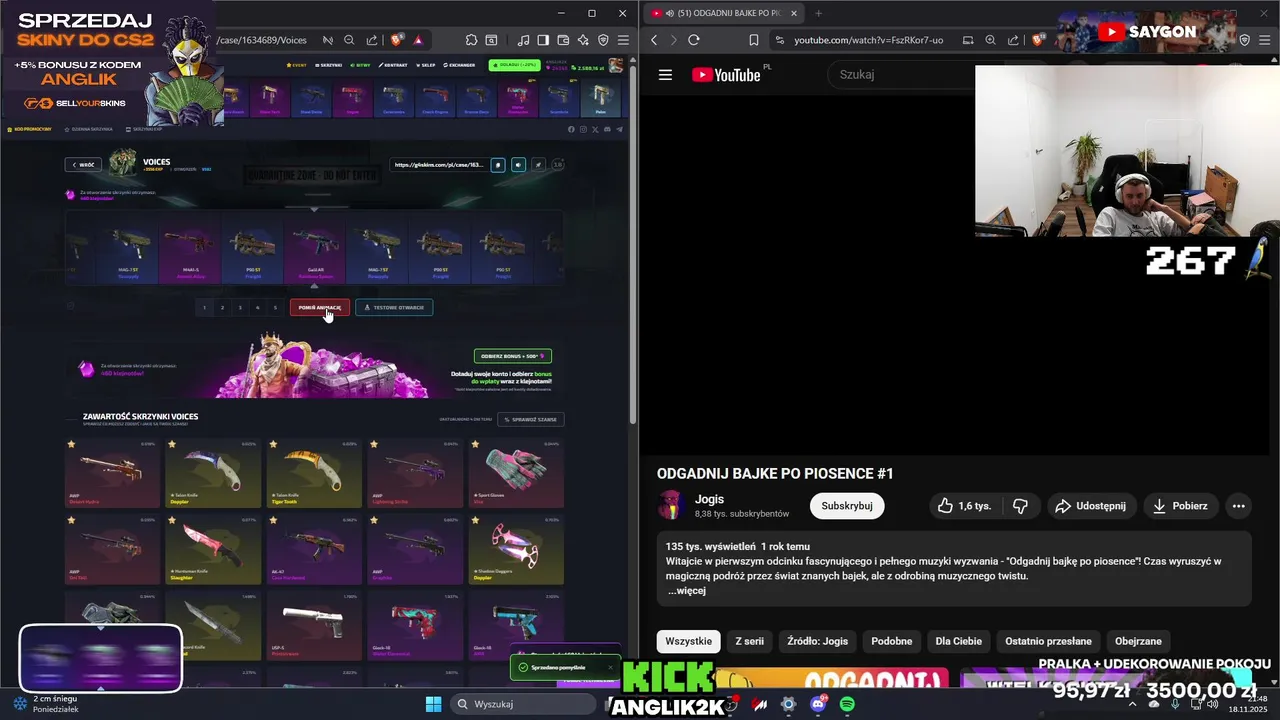This screenshot has width=1280, height=720.
Task: Select quantity 3 for case opening
Action: [240, 307]
